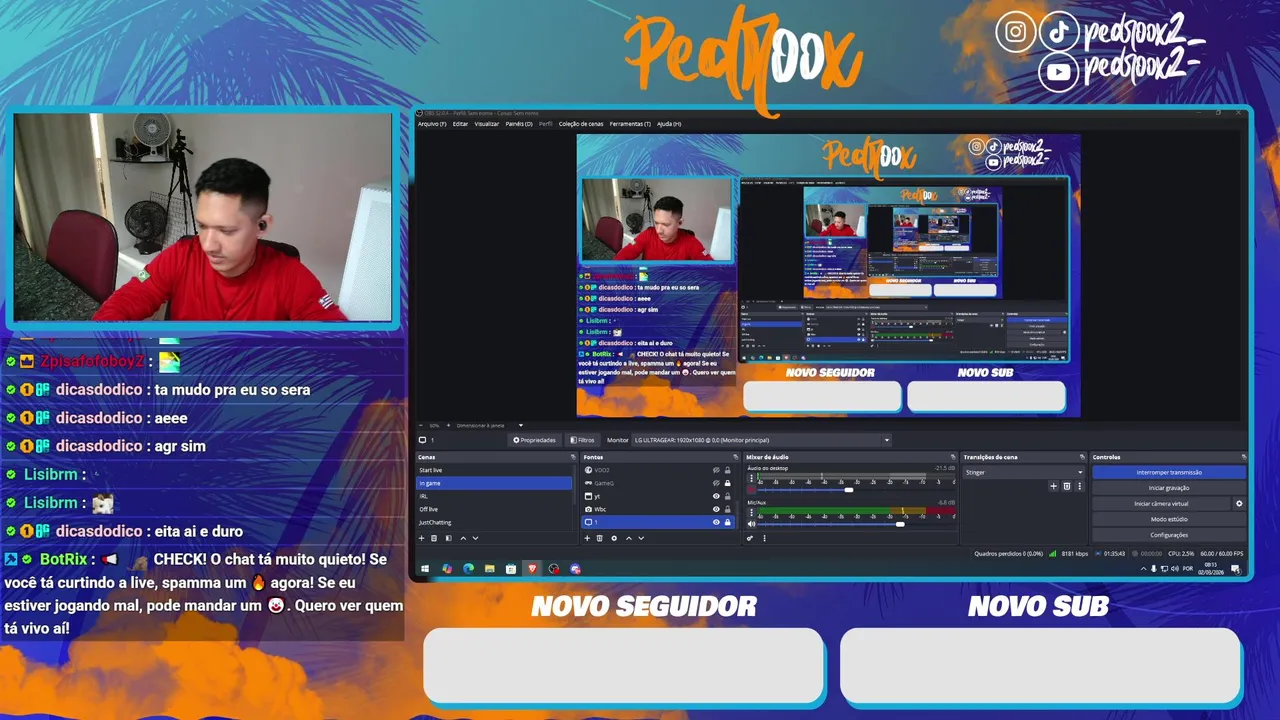Viewport: 1280px width, 720px height.
Task: Move the selected scene down
Action: pyautogui.click(x=475, y=538)
